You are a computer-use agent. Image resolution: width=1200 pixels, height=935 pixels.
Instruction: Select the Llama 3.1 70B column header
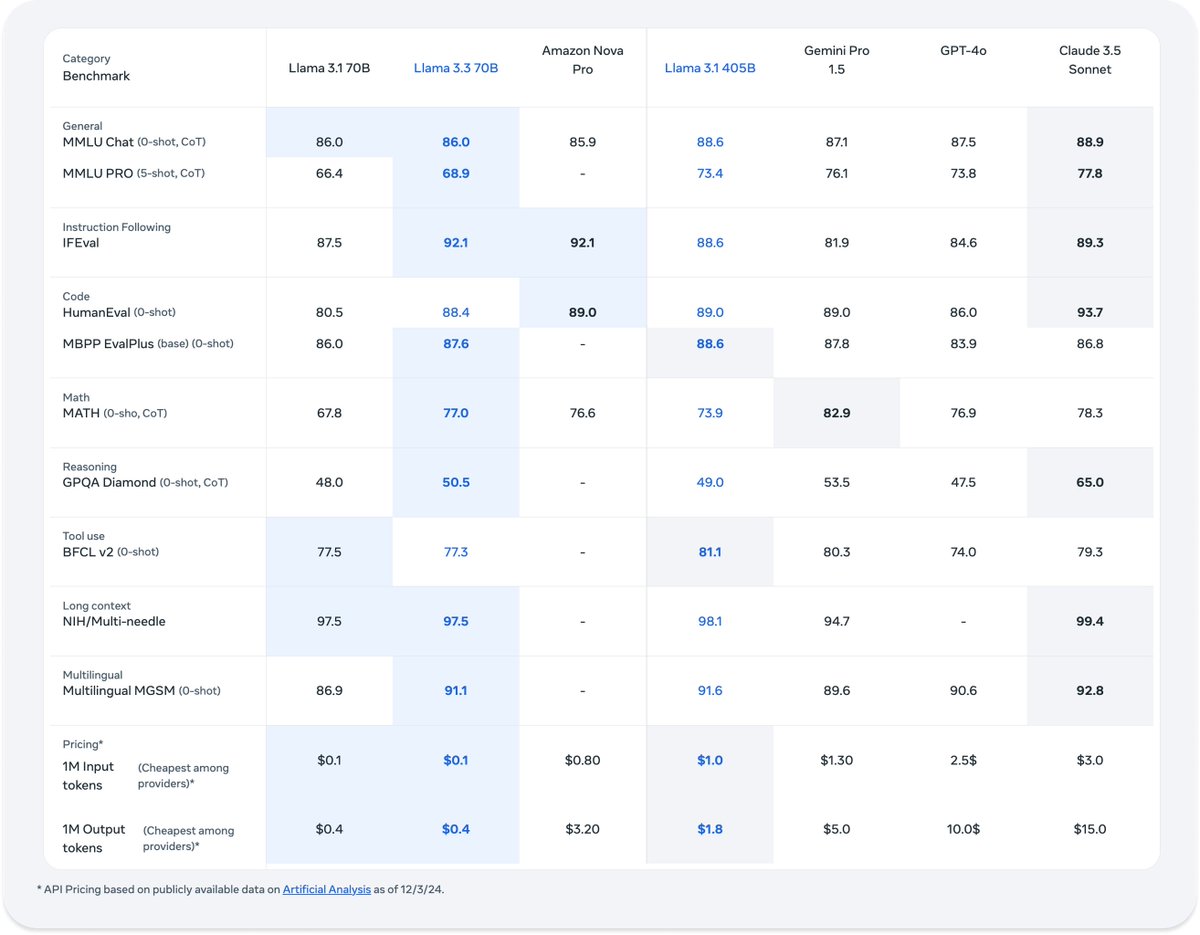click(329, 68)
